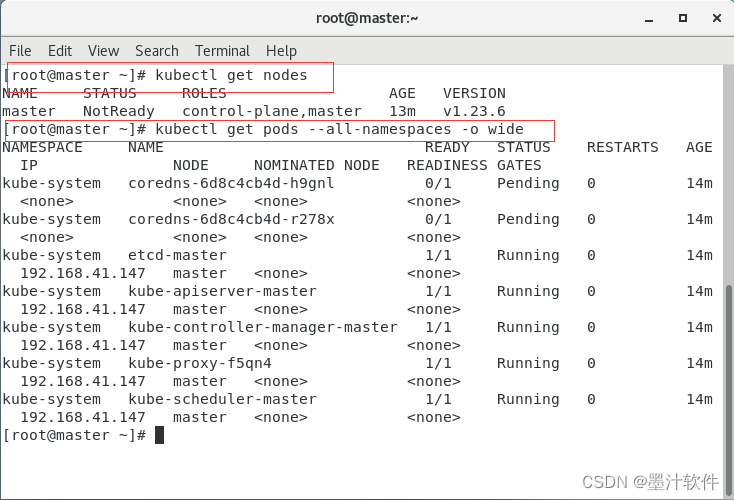Screen dimensions: 734x500
Task: Click Pending status of coredns r278x pod
Action: coord(528,219)
